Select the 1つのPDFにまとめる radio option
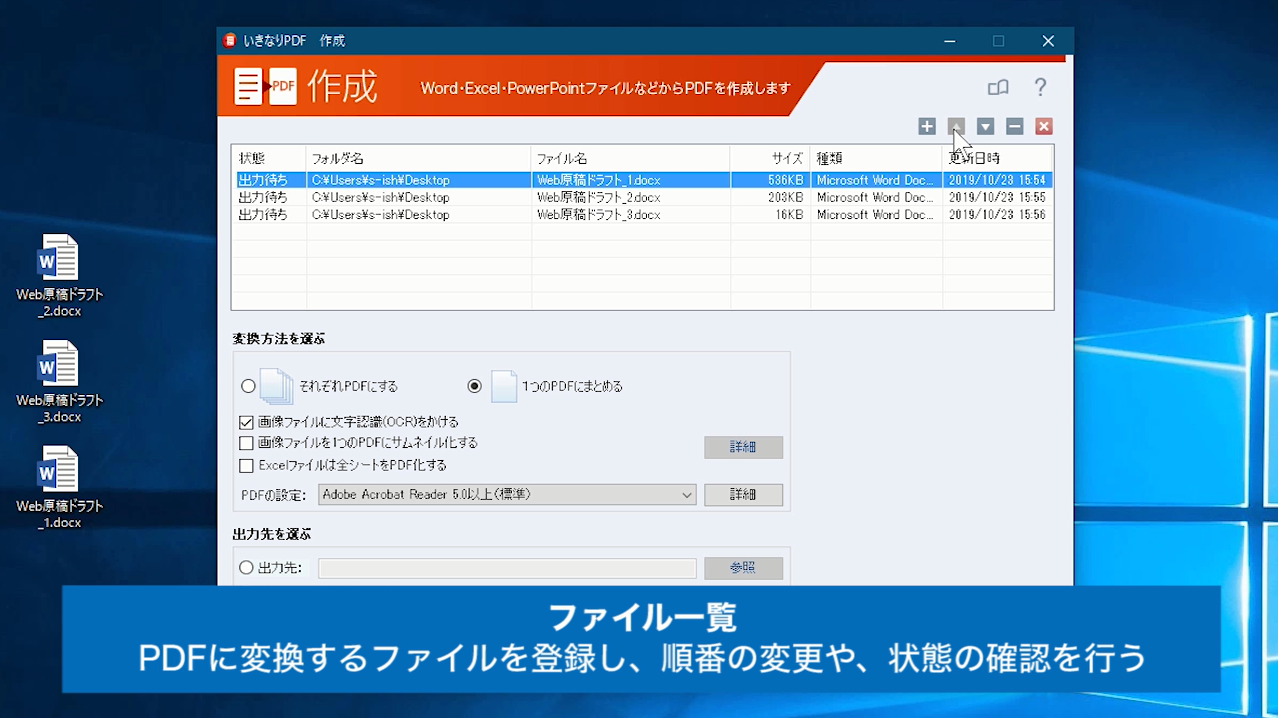This screenshot has height=718, width=1278. [x=475, y=386]
